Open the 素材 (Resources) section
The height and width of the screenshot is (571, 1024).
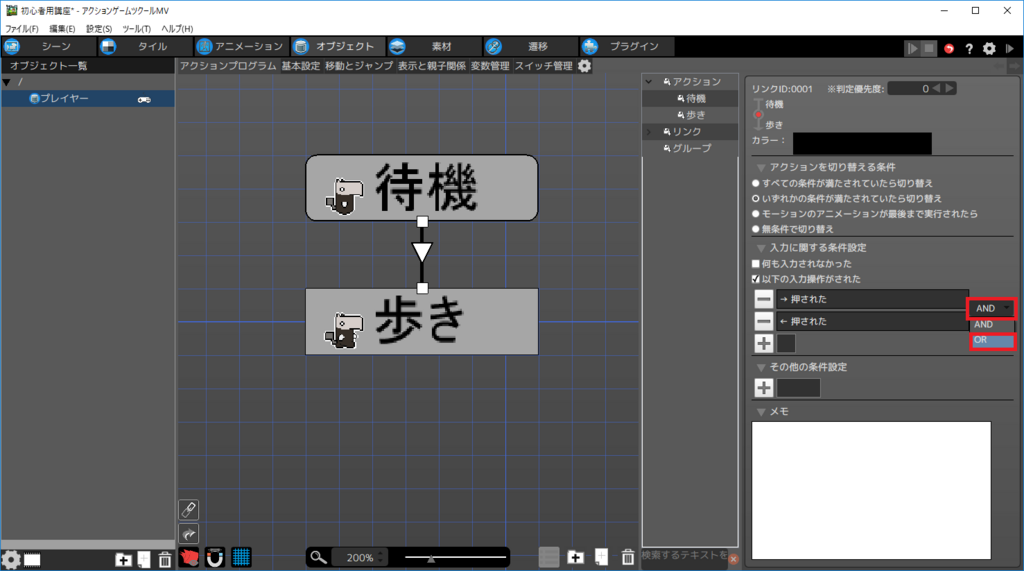click(x=434, y=46)
